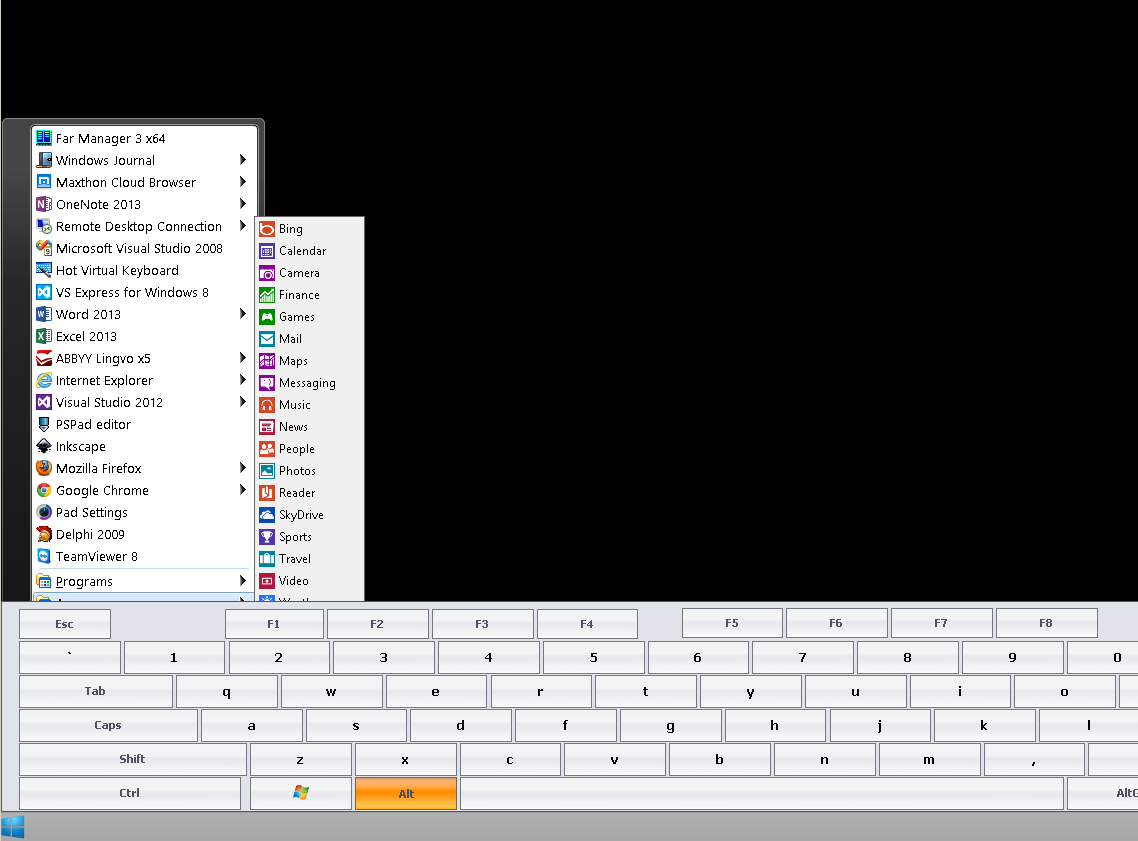Screen dimensions: 1138x841
Task: Click the Delphi 2009 icon
Action: click(44, 534)
